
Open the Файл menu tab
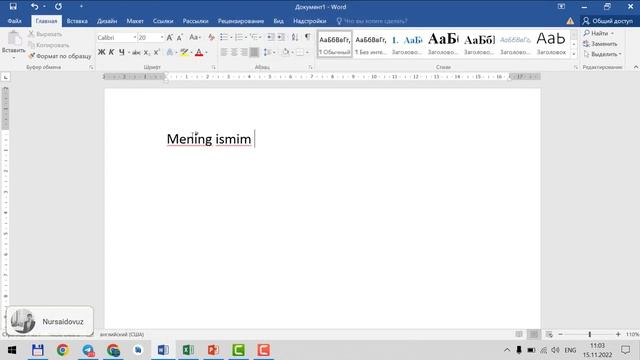[14, 21]
